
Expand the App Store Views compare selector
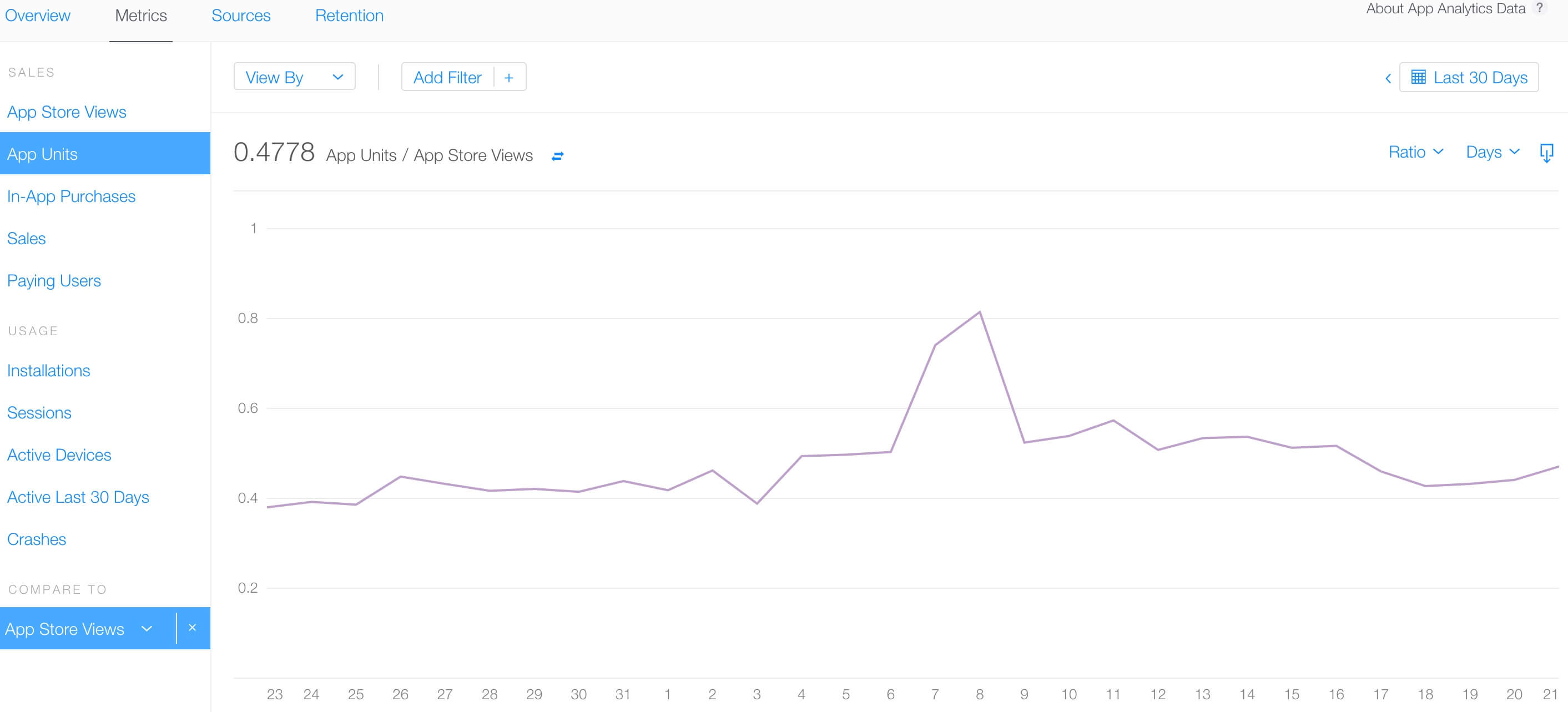tap(146, 629)
